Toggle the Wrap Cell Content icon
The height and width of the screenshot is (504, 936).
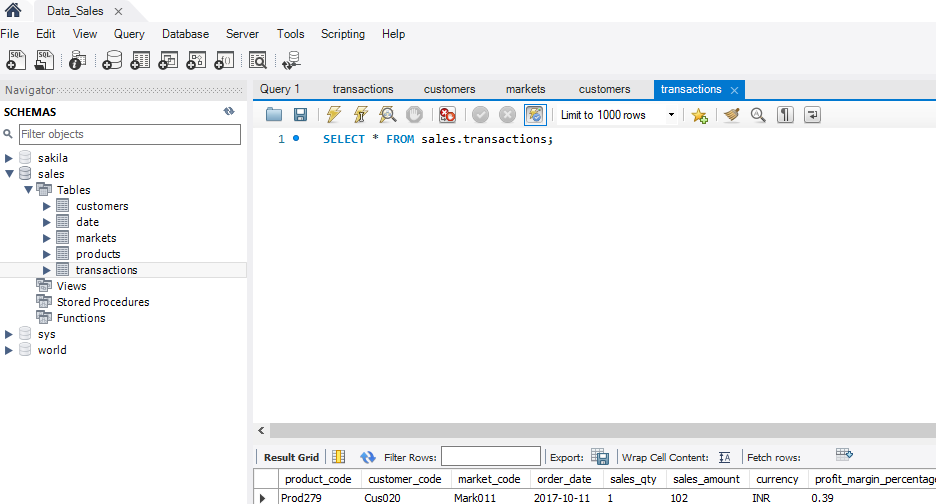pyautogui.click(x=725, y=457)
